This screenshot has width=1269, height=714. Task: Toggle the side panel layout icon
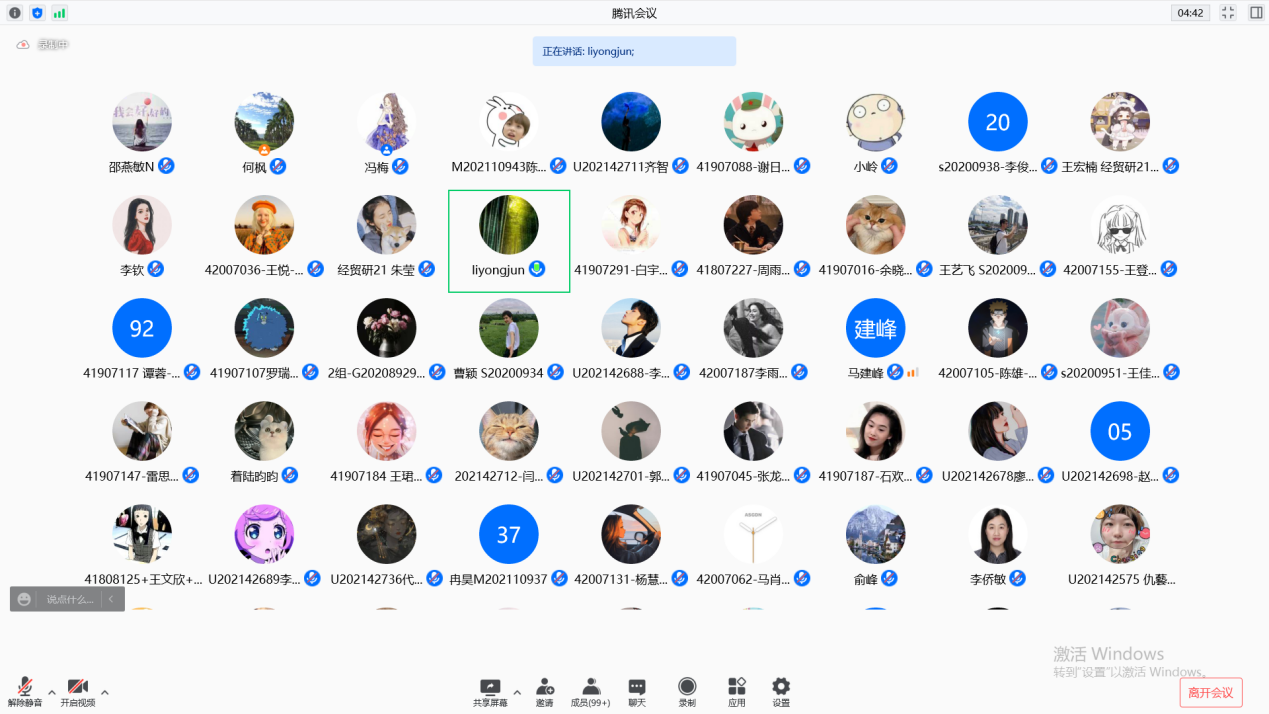pyautogui.click(x=1256, y=13)
